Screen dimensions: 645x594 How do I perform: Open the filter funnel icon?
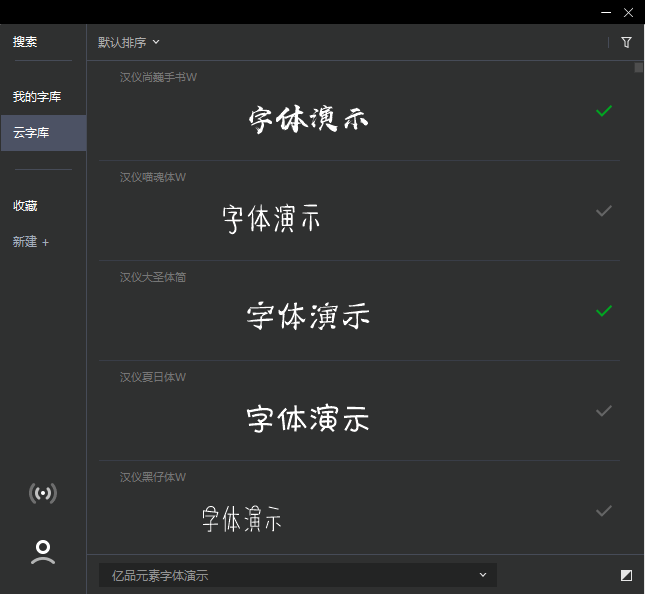[x=626, y=42]
